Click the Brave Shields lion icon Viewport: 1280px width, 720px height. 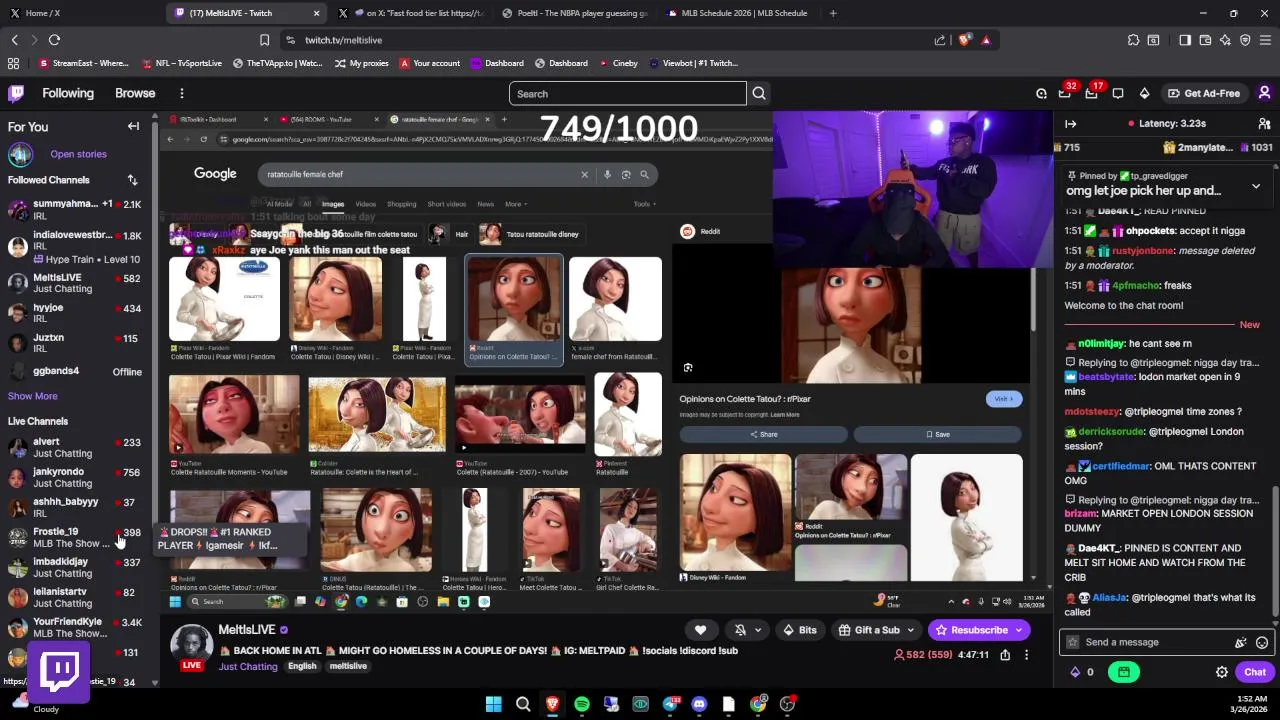(x=964, y=40)
